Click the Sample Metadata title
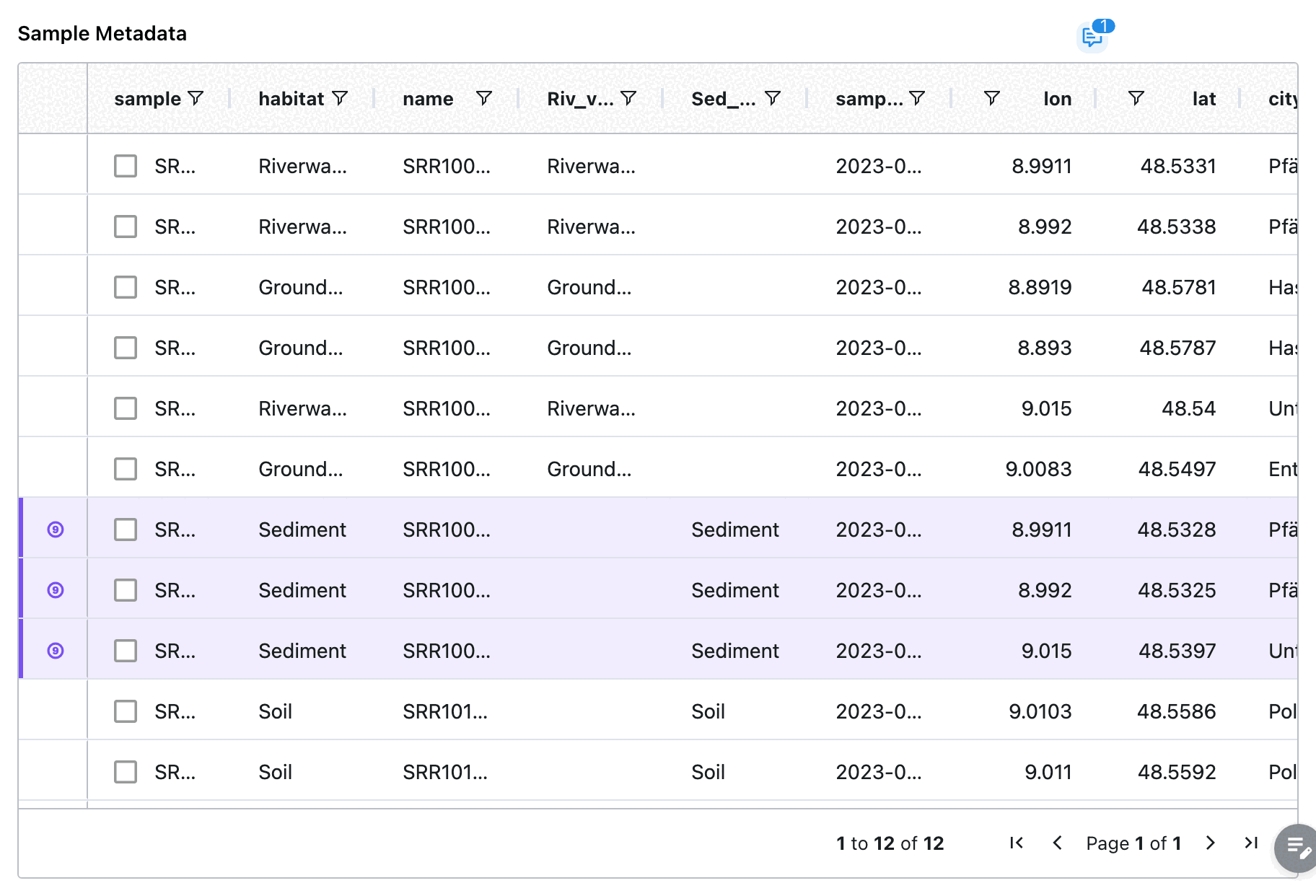The image size is (1316, 896). coord(102,33)
